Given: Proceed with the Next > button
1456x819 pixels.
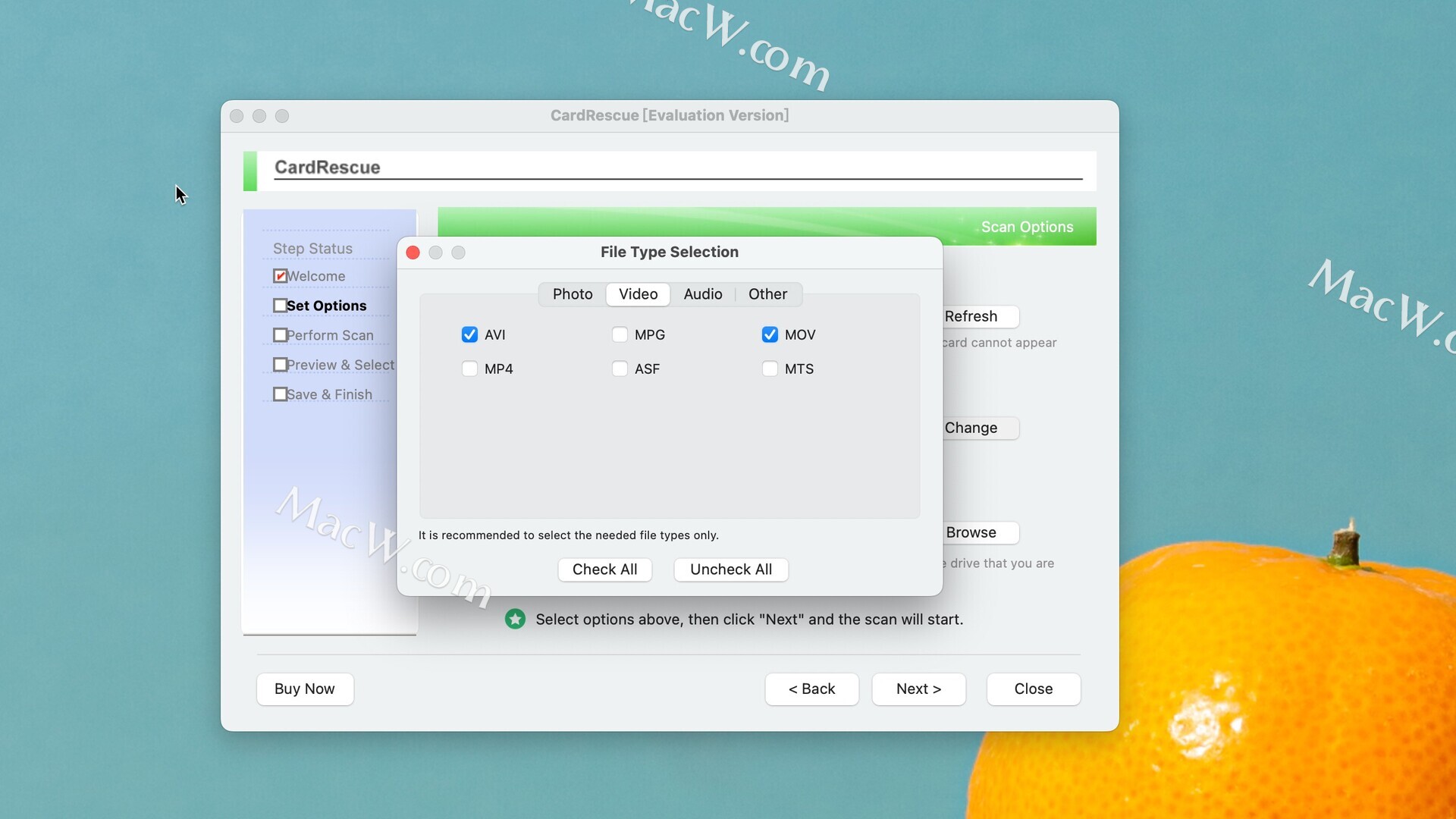Looking at the screenshot, I should [x=918, y=689].
